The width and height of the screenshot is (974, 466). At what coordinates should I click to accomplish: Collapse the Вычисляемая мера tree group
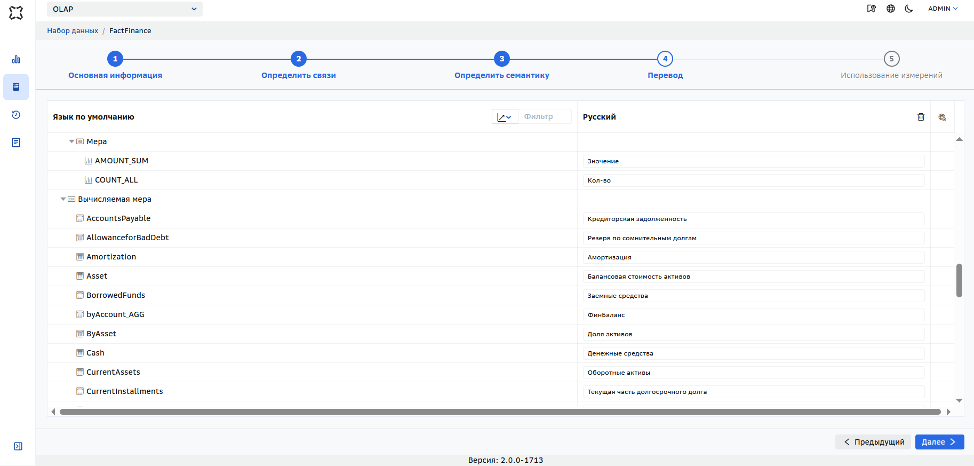pos(63,199)
